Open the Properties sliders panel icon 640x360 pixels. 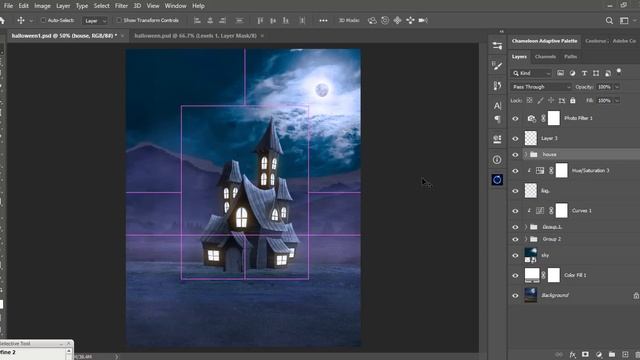(x=497, y=46)
